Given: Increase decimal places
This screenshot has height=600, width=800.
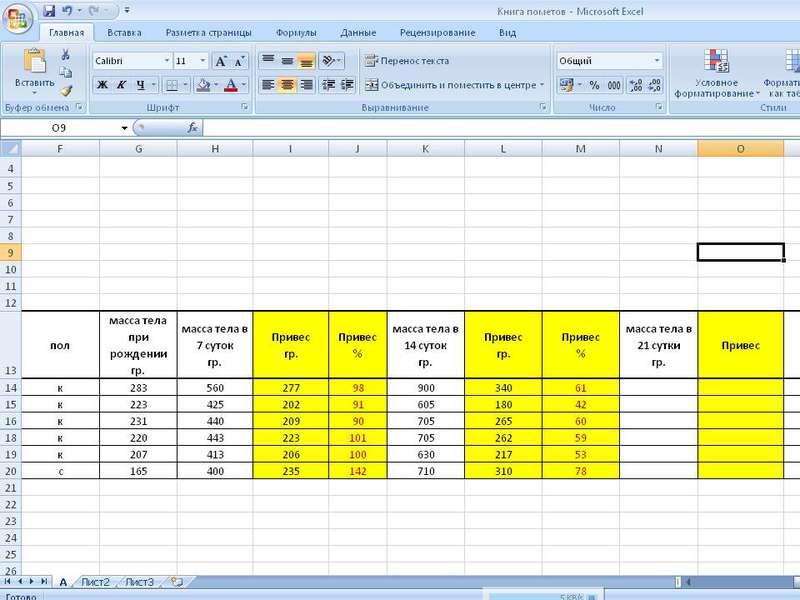Looking at the screenshot, I should click(x=636, y=85).
